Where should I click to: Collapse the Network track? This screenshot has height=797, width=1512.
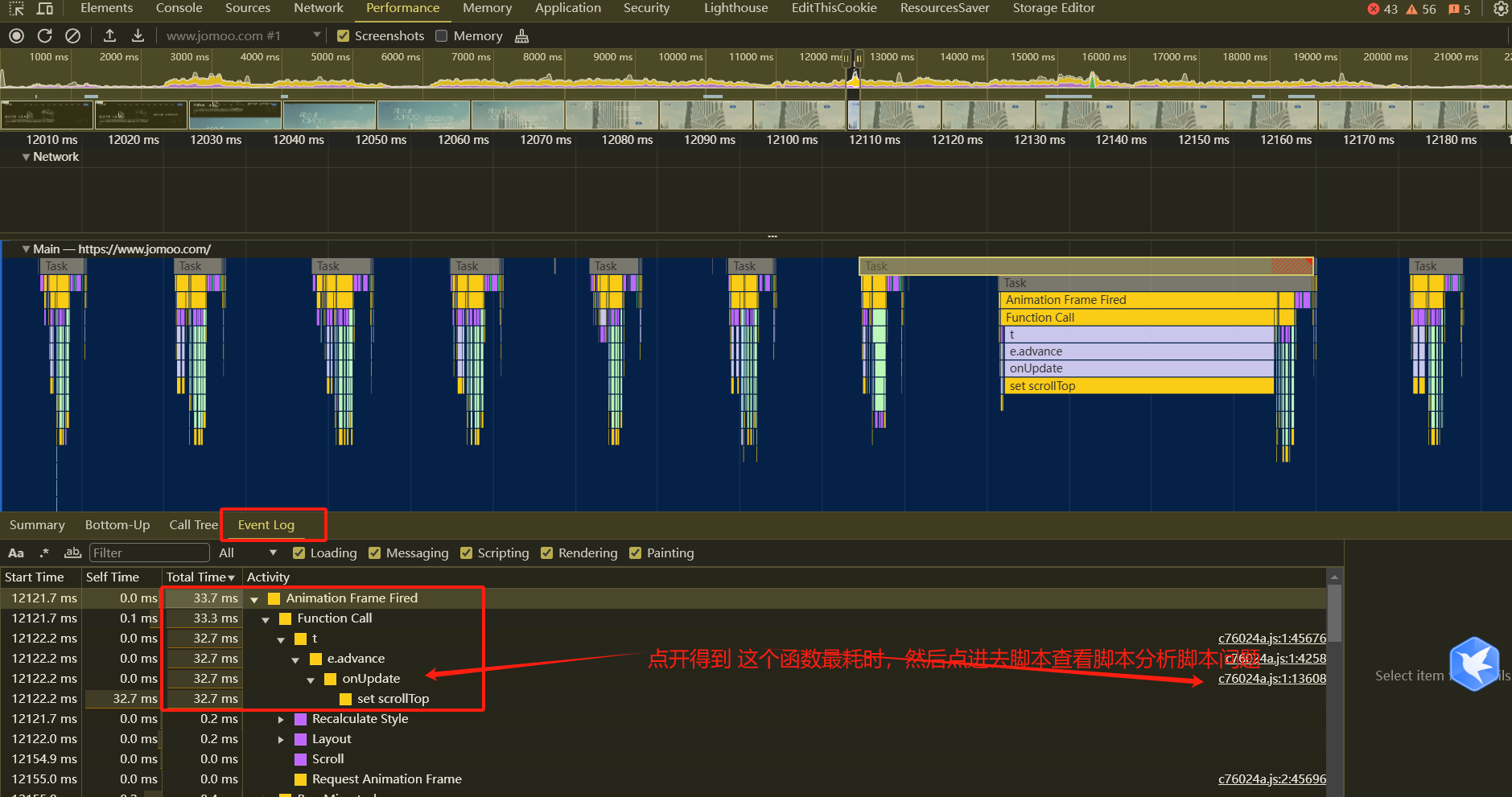tap(26, 158)
